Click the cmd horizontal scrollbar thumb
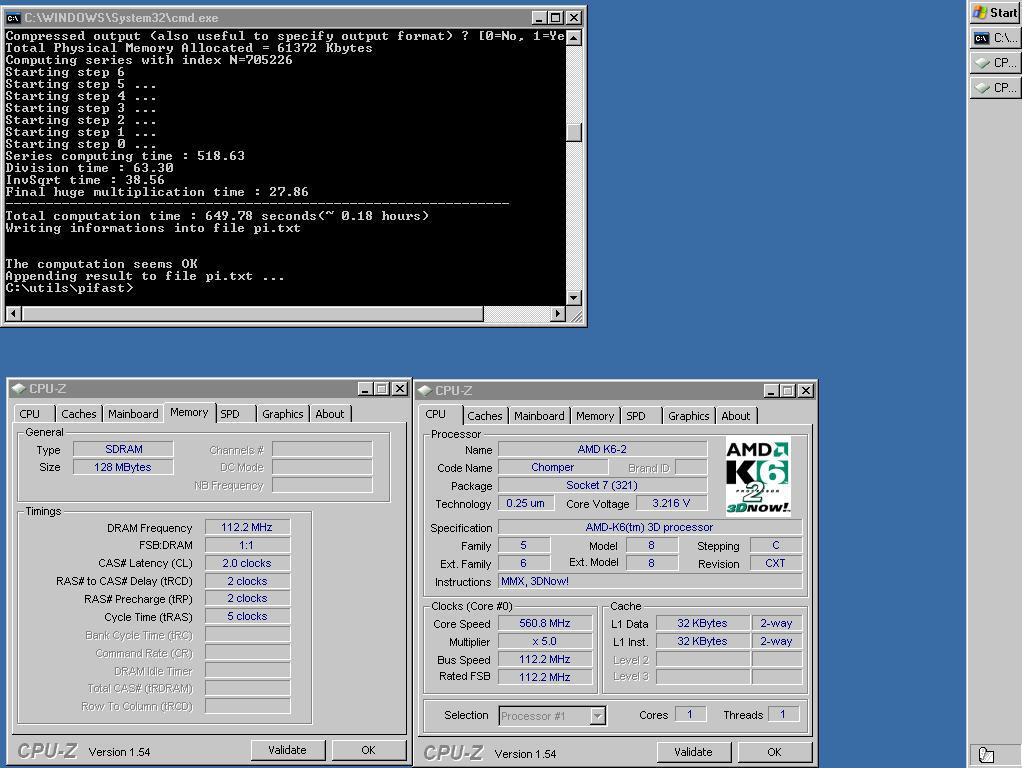Screen dimensions: 1022x768 (252, 314)
